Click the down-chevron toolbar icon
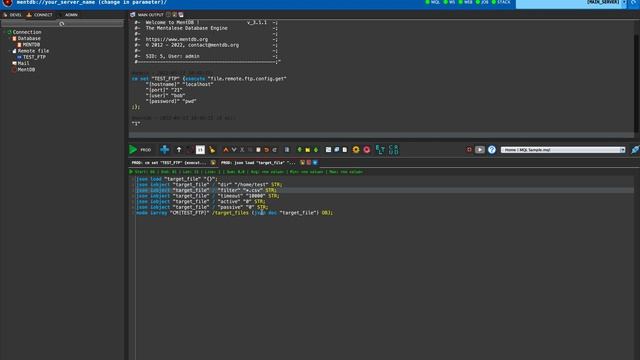The height and width of the screenshot is (360, 640). [x=234, y=150]
